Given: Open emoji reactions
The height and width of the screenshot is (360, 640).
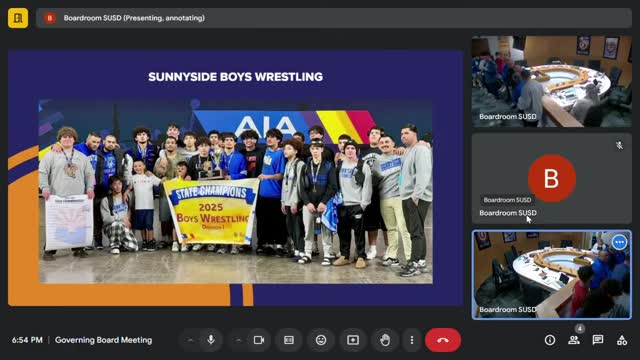Looking at the screenshot, I should (321, 340).
